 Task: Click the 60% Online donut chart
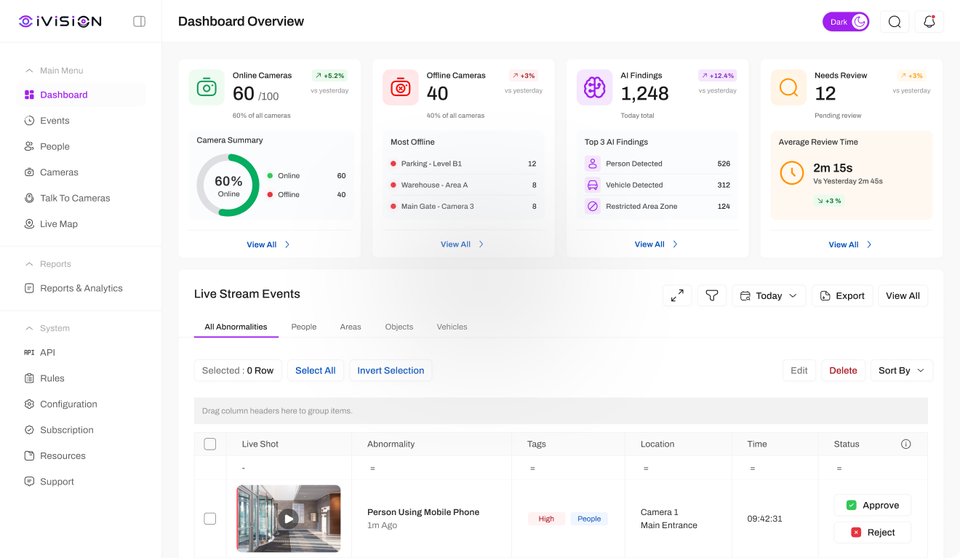coord(228,185)
